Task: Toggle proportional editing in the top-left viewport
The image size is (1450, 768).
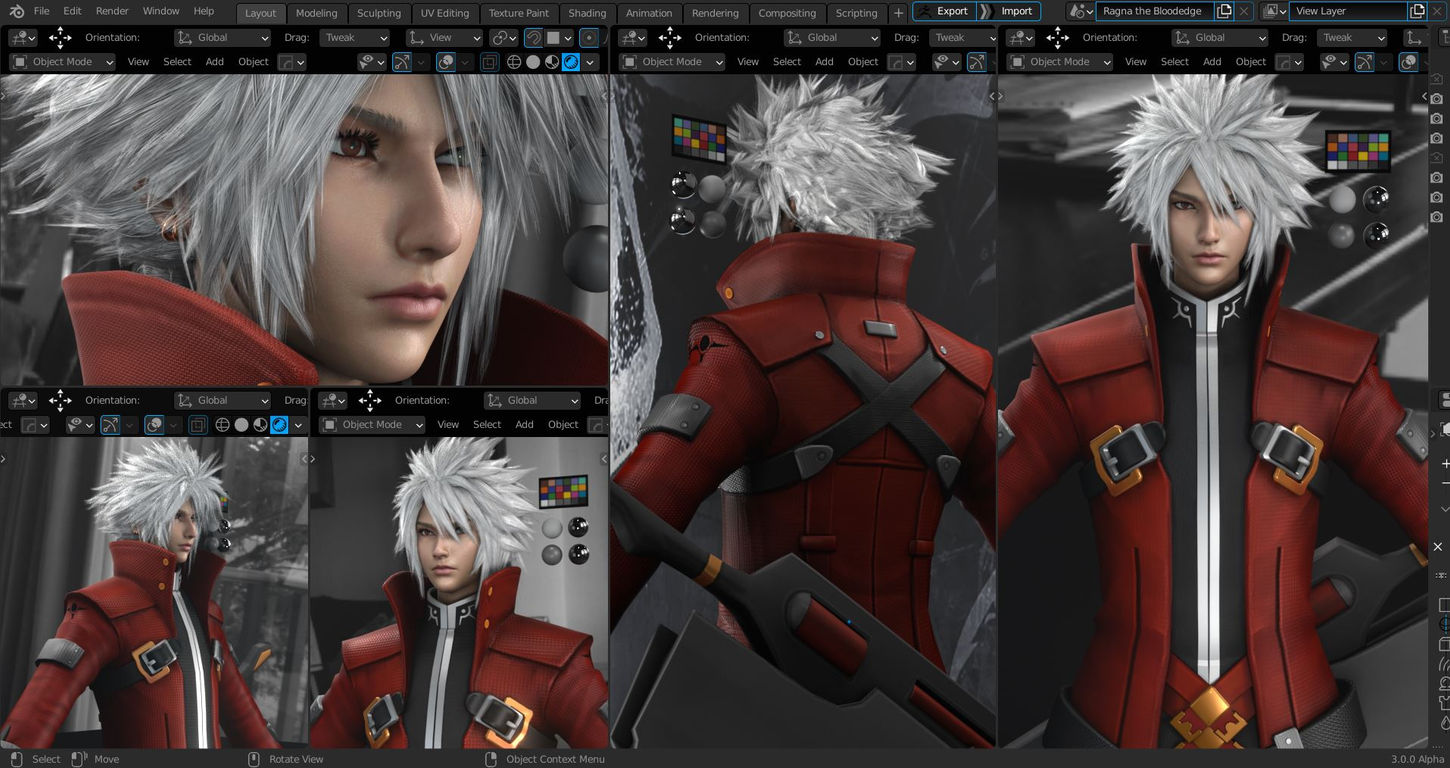Action: click(589, 38)
